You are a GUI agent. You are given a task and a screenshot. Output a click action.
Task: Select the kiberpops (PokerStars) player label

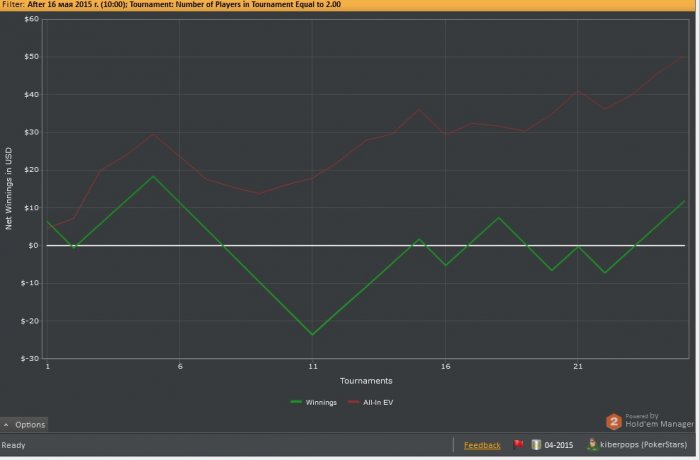pyautogui.click(x=643, y=444)
